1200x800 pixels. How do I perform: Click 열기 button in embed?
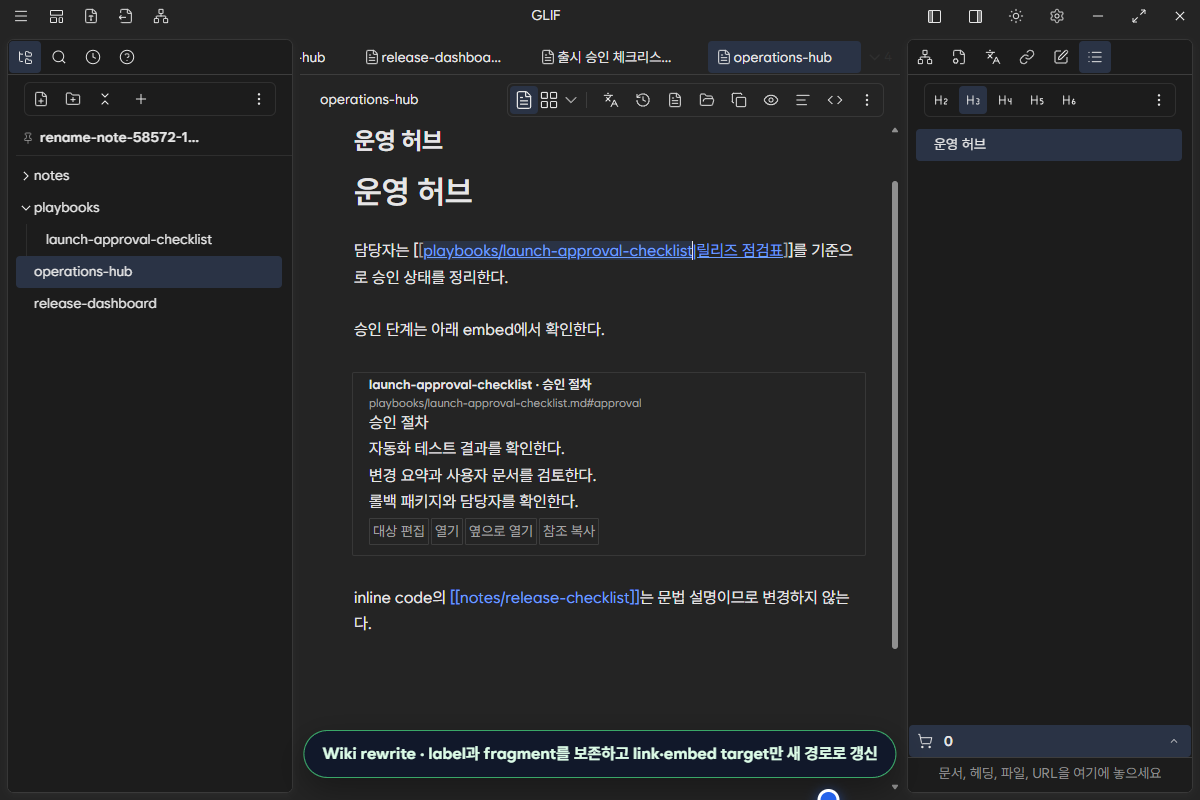click(x=447, y=531)
